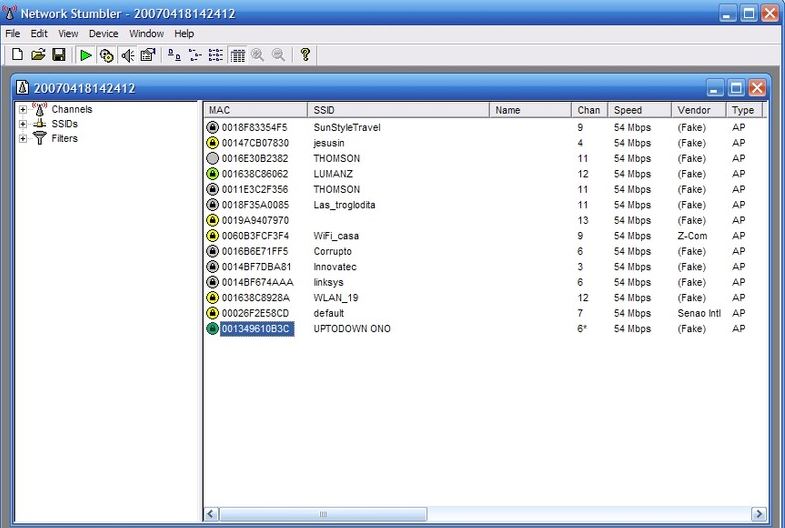Click the Senao Intl vendor cell
Viewport: 785px width, 528px height.
pyautogui.click(x=699, y=313)
